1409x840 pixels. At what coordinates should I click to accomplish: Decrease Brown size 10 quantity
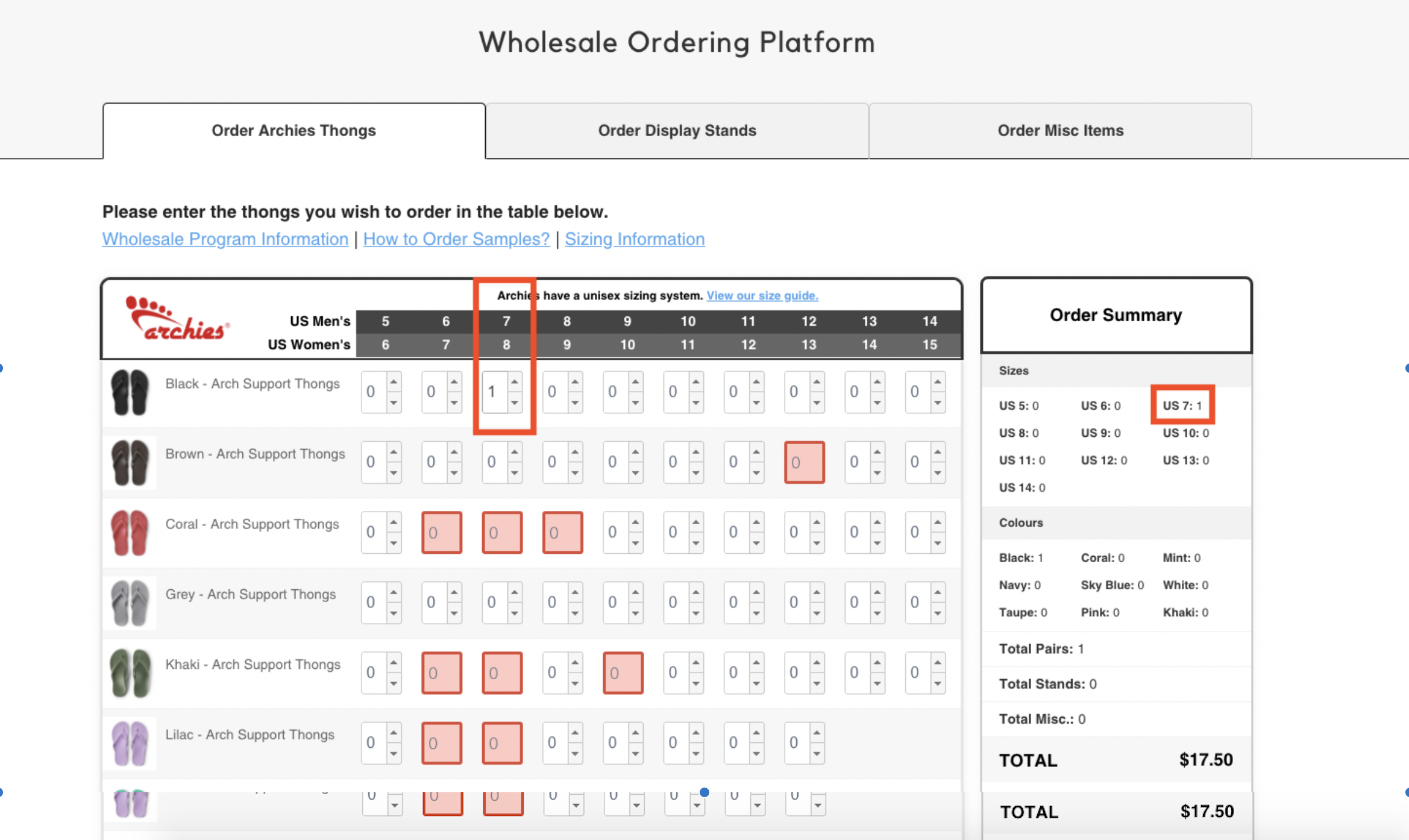coord(696,473)
